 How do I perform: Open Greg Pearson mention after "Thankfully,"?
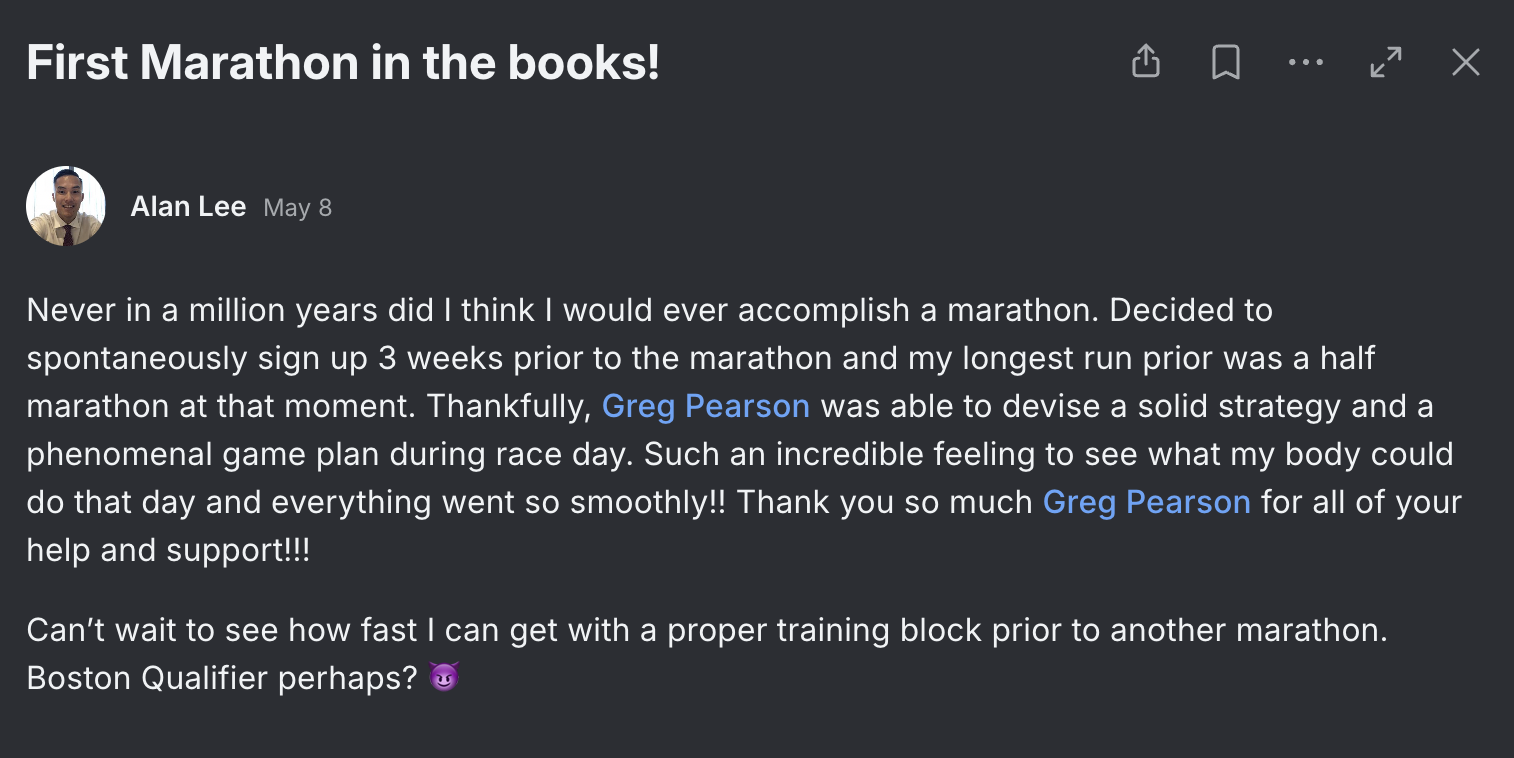tap(706, 406)
